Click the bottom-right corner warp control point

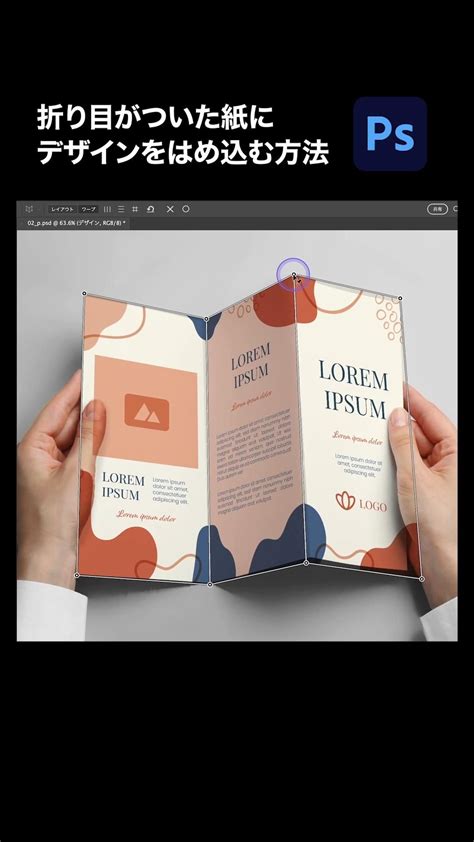click(421, 579)
